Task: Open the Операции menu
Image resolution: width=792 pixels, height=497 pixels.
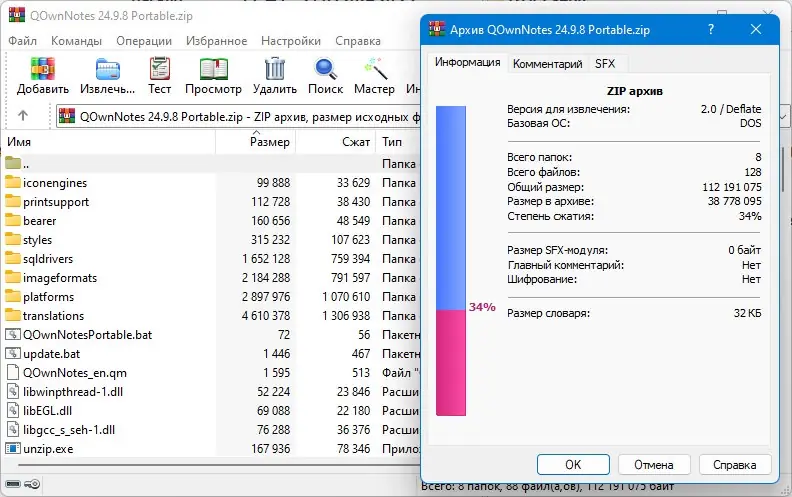Action: (144, 41)
